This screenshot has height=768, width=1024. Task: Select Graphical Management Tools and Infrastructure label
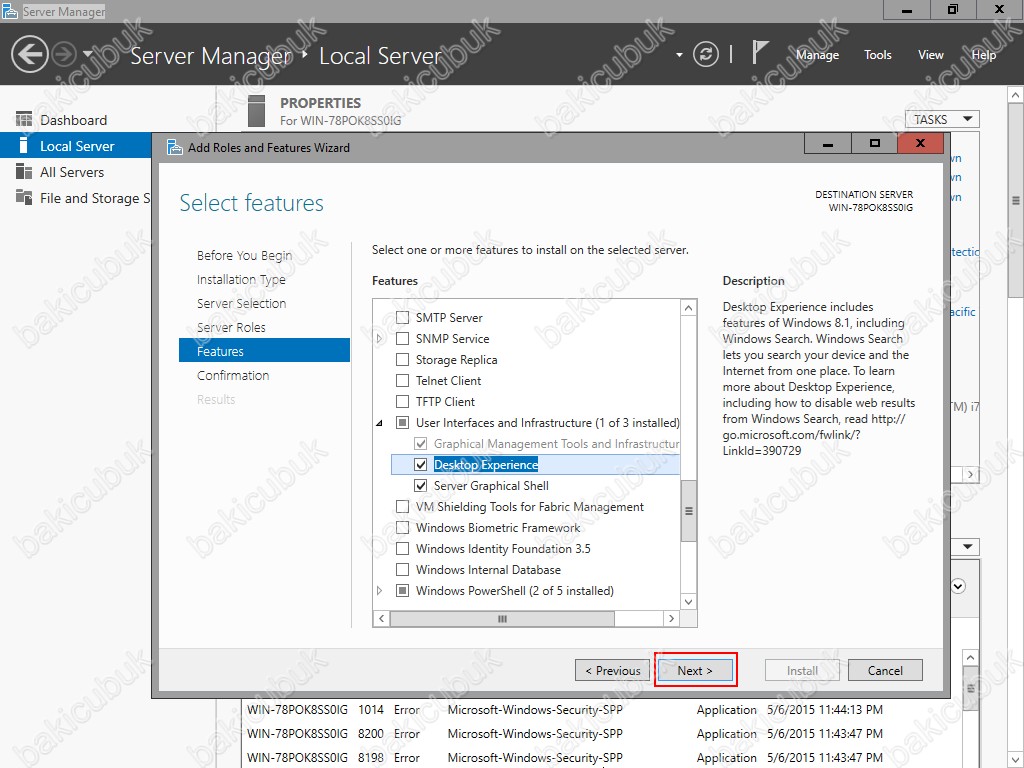[556, 444]
